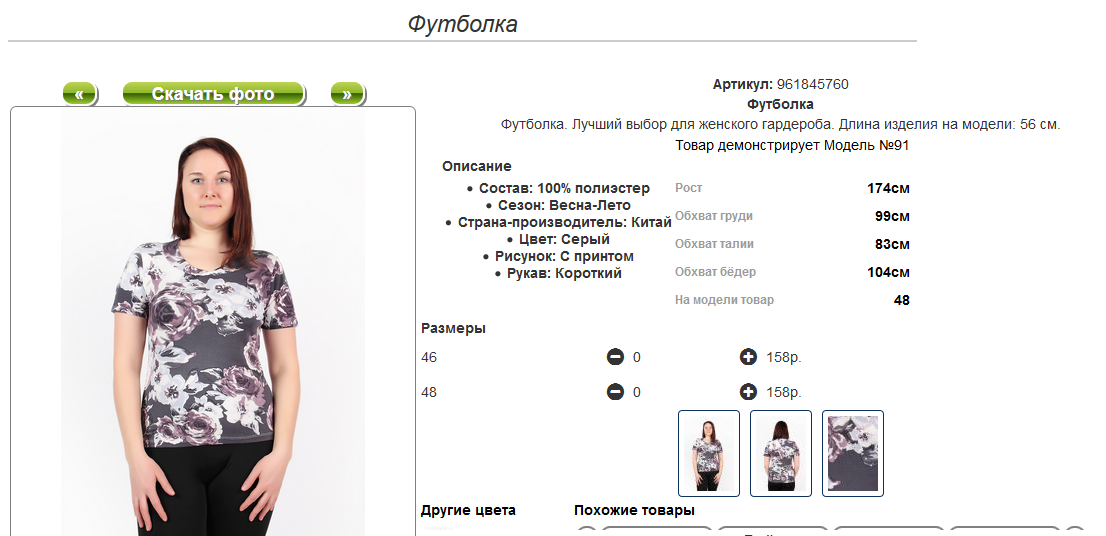1106x536 pixels.
Task: Click the Похожие товары section heading
Action: click(634, 510)
